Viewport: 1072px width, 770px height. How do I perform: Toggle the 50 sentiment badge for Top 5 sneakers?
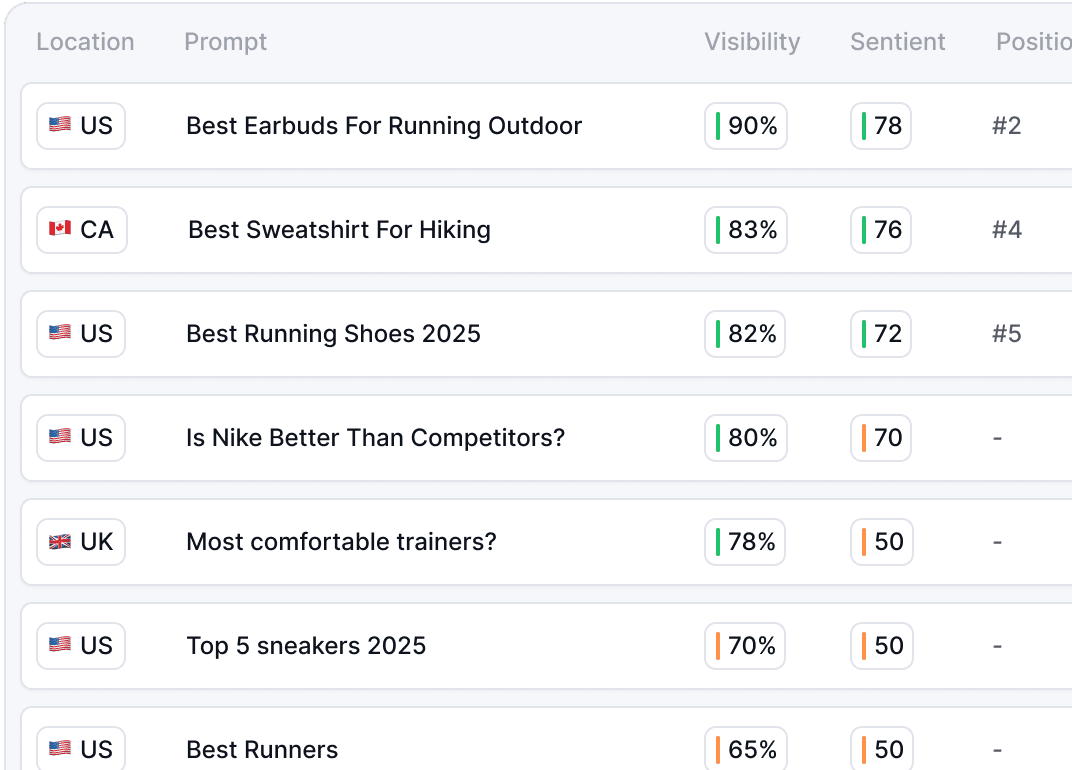(x=881, y=646)
